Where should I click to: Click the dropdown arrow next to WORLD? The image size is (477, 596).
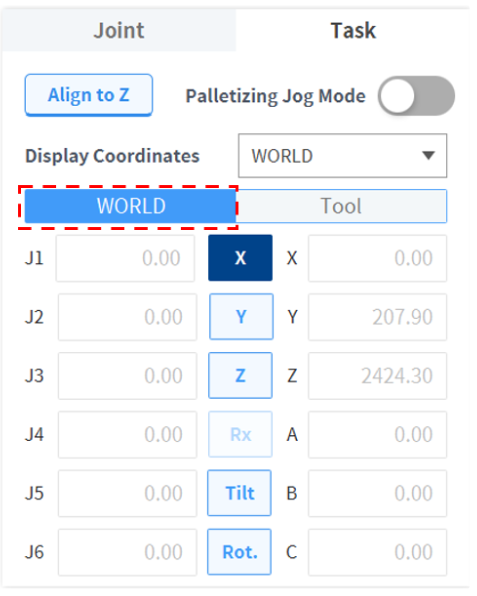(x=428, y=155)
